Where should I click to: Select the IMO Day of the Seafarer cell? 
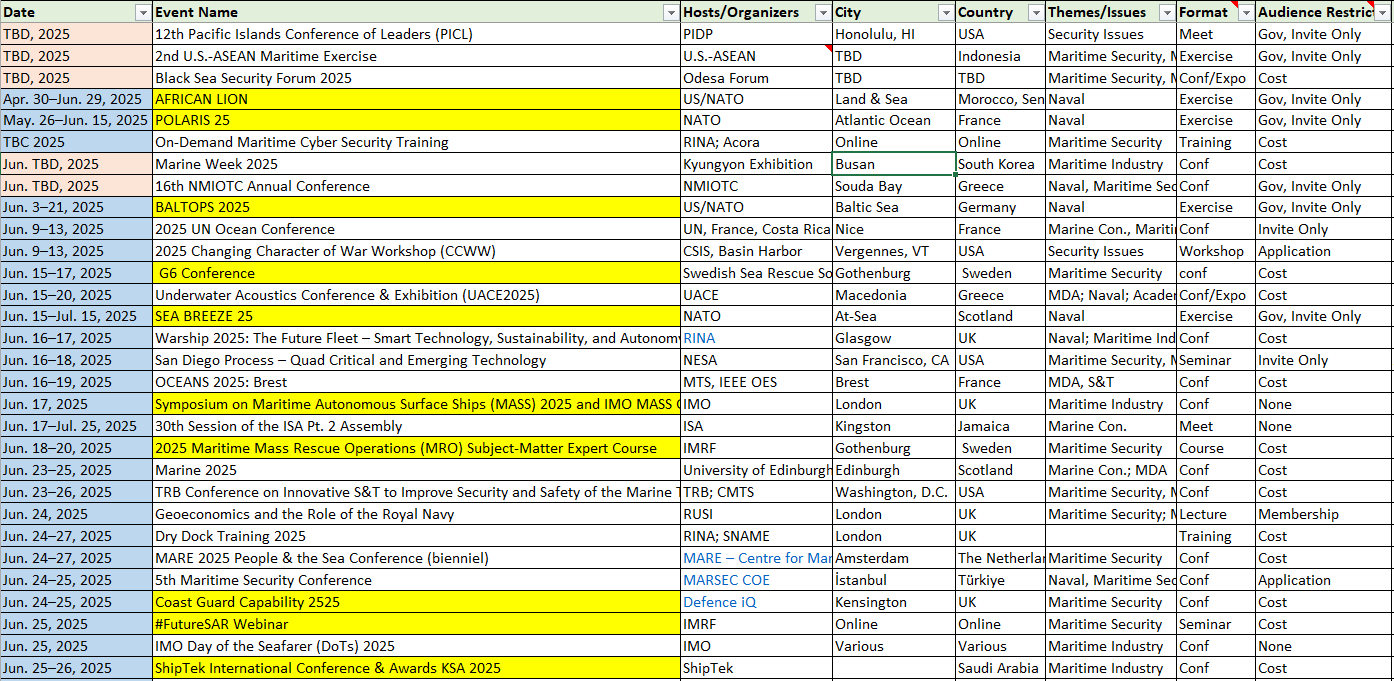[x=416, y=646]
